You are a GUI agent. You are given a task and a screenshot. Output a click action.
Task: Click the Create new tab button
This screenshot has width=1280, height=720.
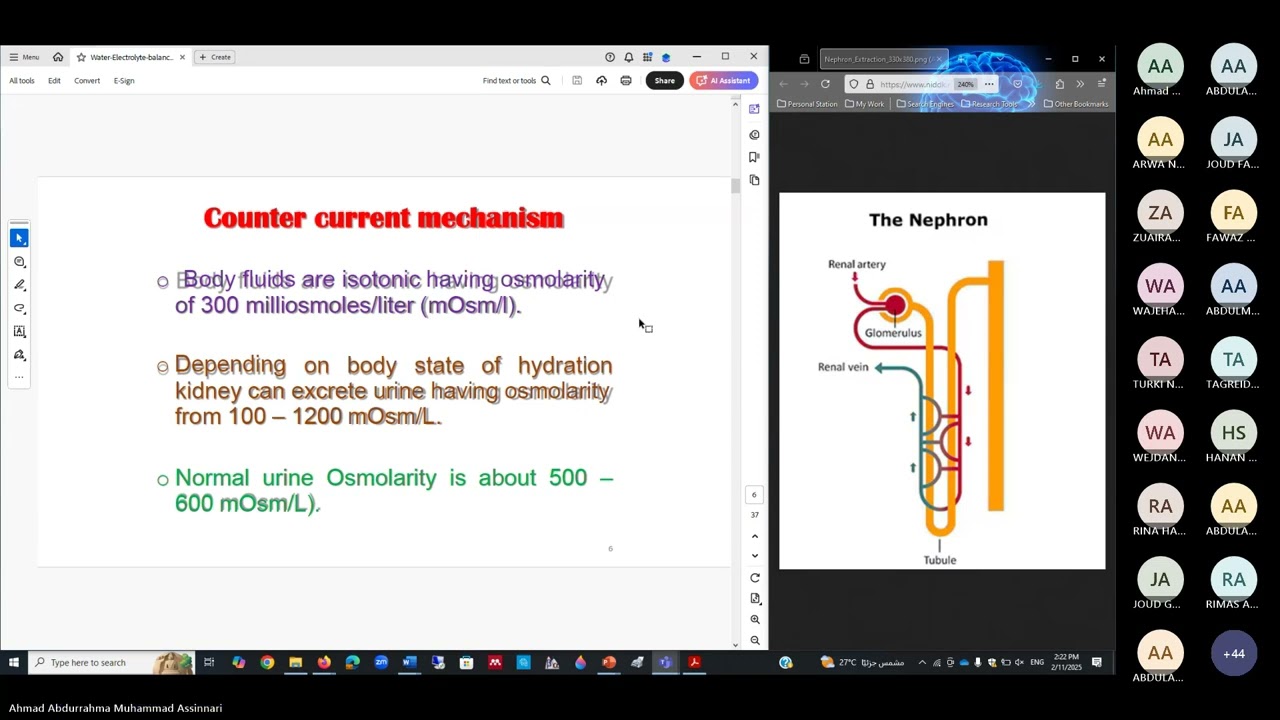click(x=215, y=57)
